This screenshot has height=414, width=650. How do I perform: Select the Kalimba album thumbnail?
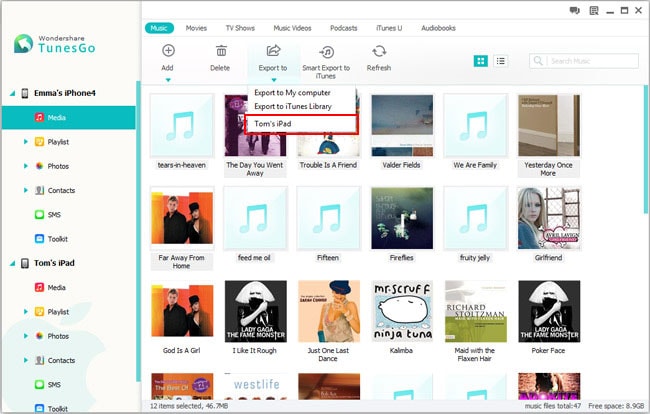(x=402, y=311)
